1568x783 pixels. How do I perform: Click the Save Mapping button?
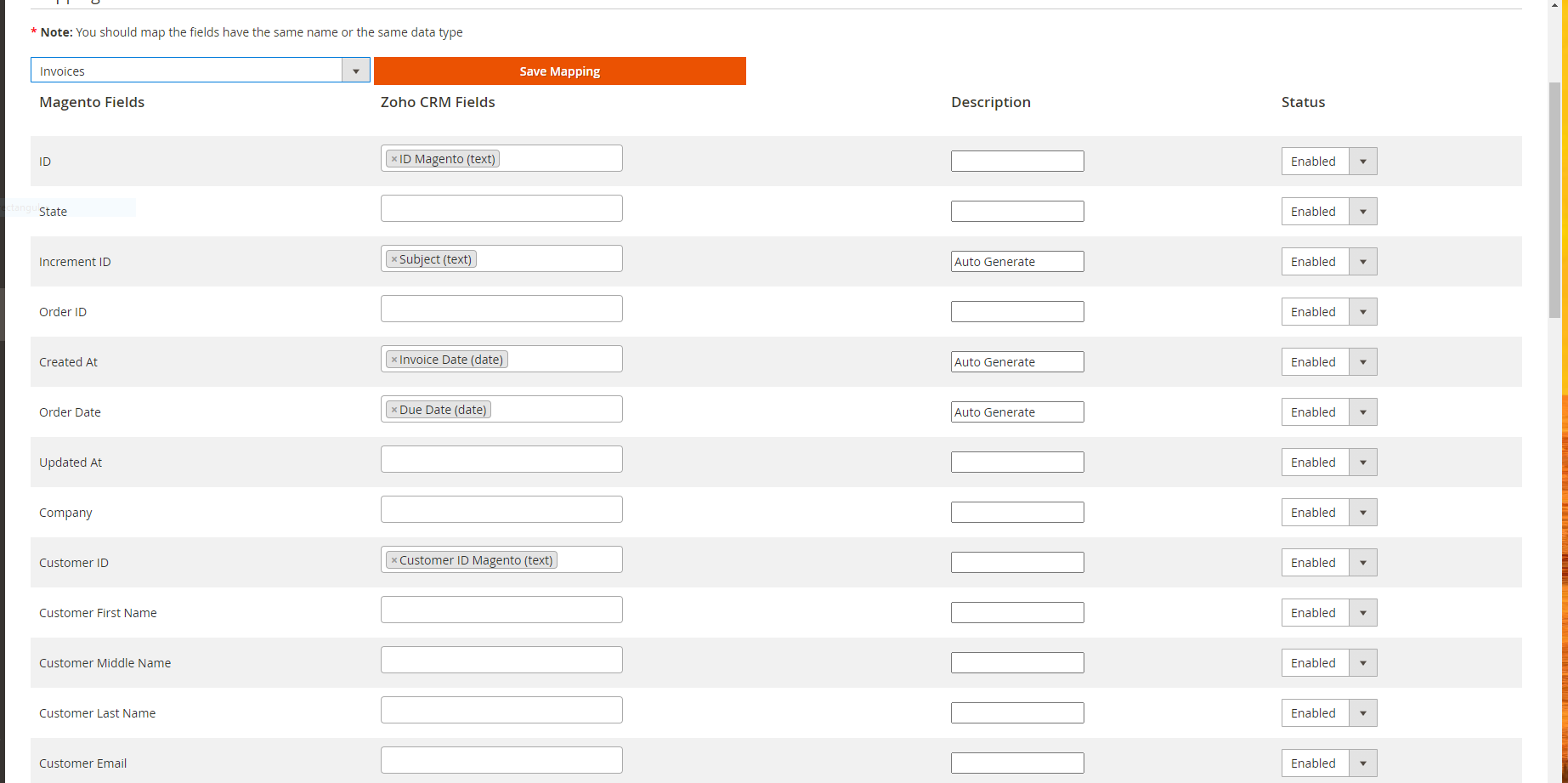[x=559, y=71]
